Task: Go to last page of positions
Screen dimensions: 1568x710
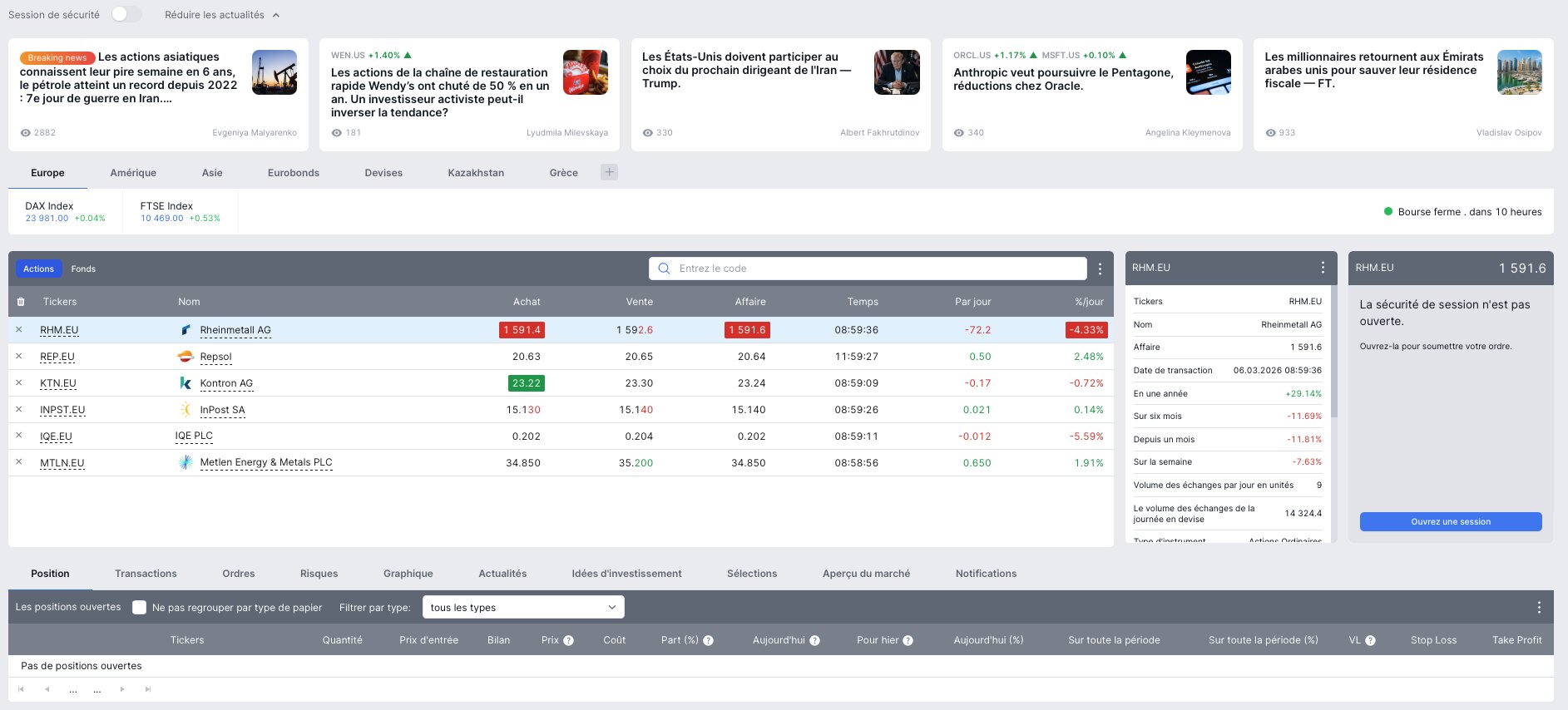Action: pyautogui.click(x=148, y=689)
